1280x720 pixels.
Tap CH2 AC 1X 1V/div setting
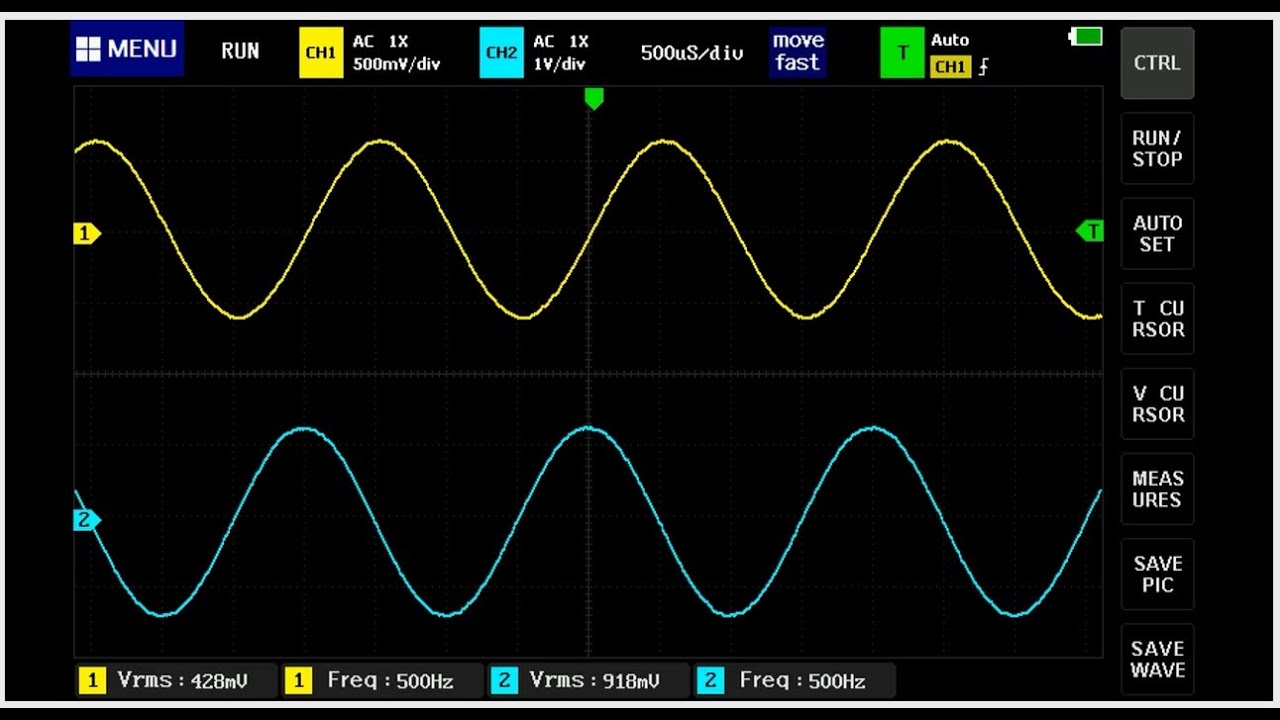tap(561, 53)
